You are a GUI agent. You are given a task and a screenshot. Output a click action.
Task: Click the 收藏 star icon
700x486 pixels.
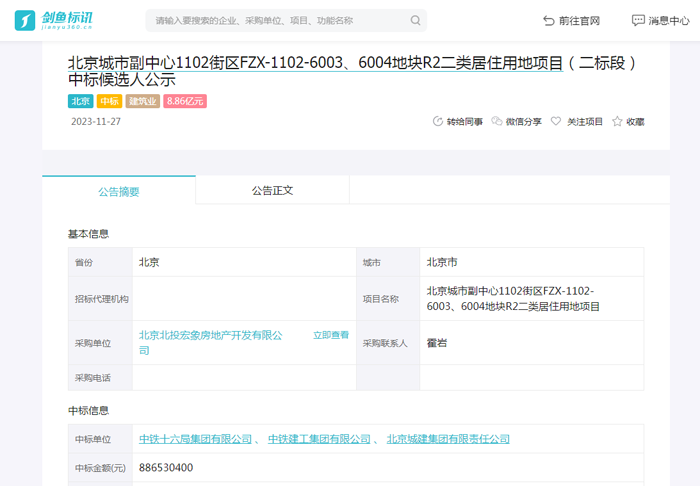(617, 121)
